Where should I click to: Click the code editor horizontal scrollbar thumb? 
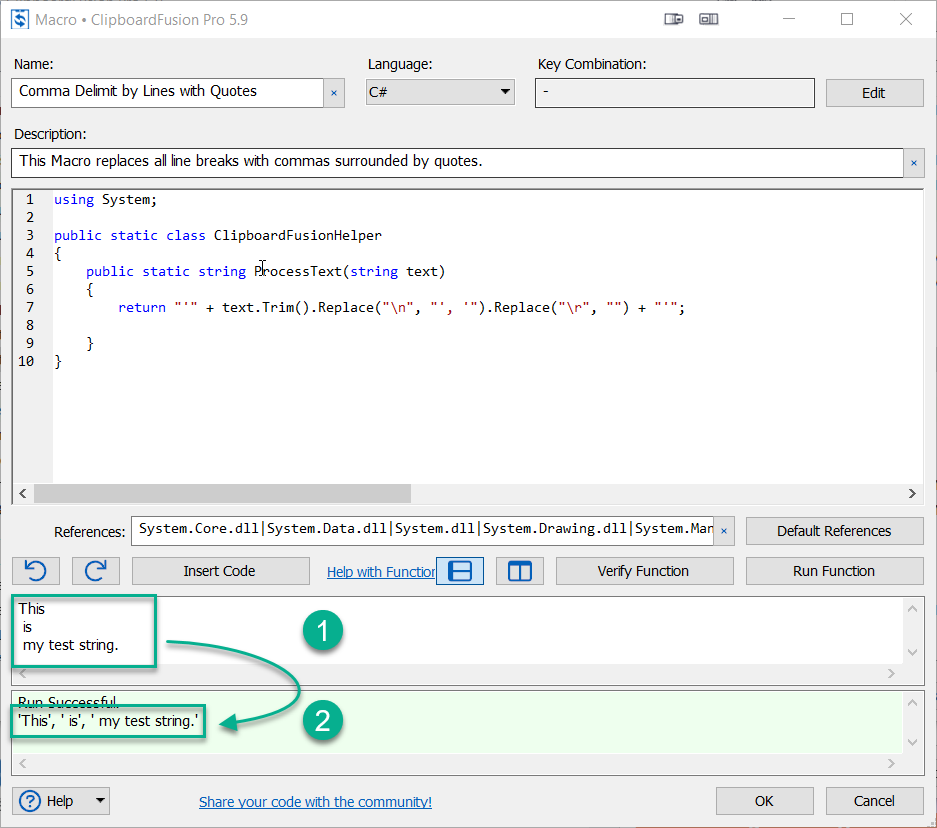click(x=222, y=493)
